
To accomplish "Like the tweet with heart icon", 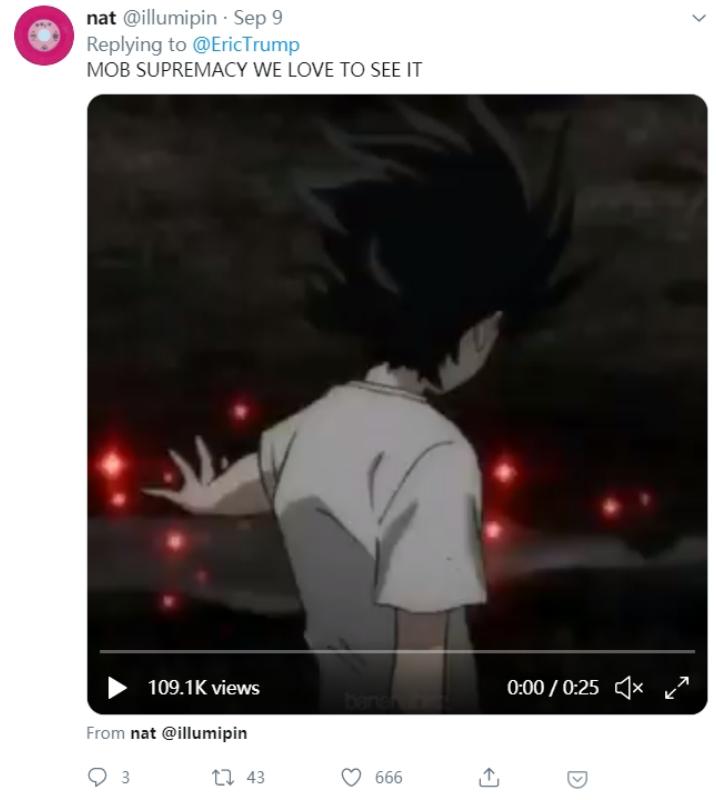I will [351, 777].
